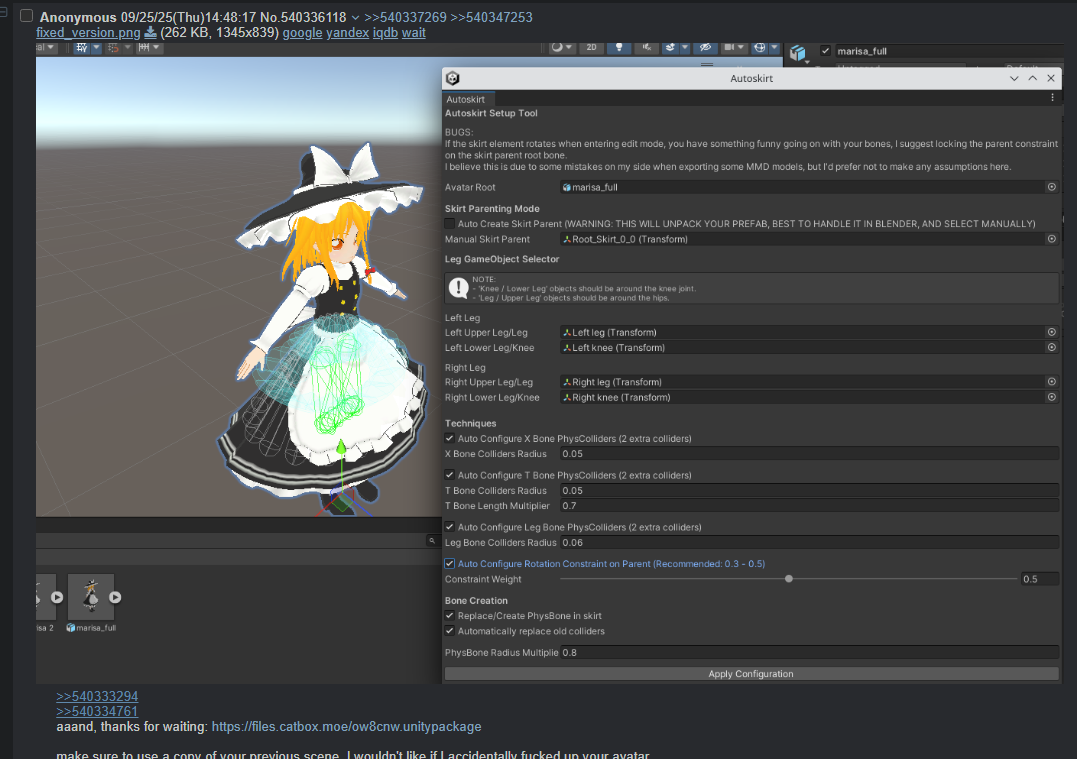Viewport: 1077px width, 759px height.
Task: Click the exclamation note icon
Action: click(x=458, y=288)
